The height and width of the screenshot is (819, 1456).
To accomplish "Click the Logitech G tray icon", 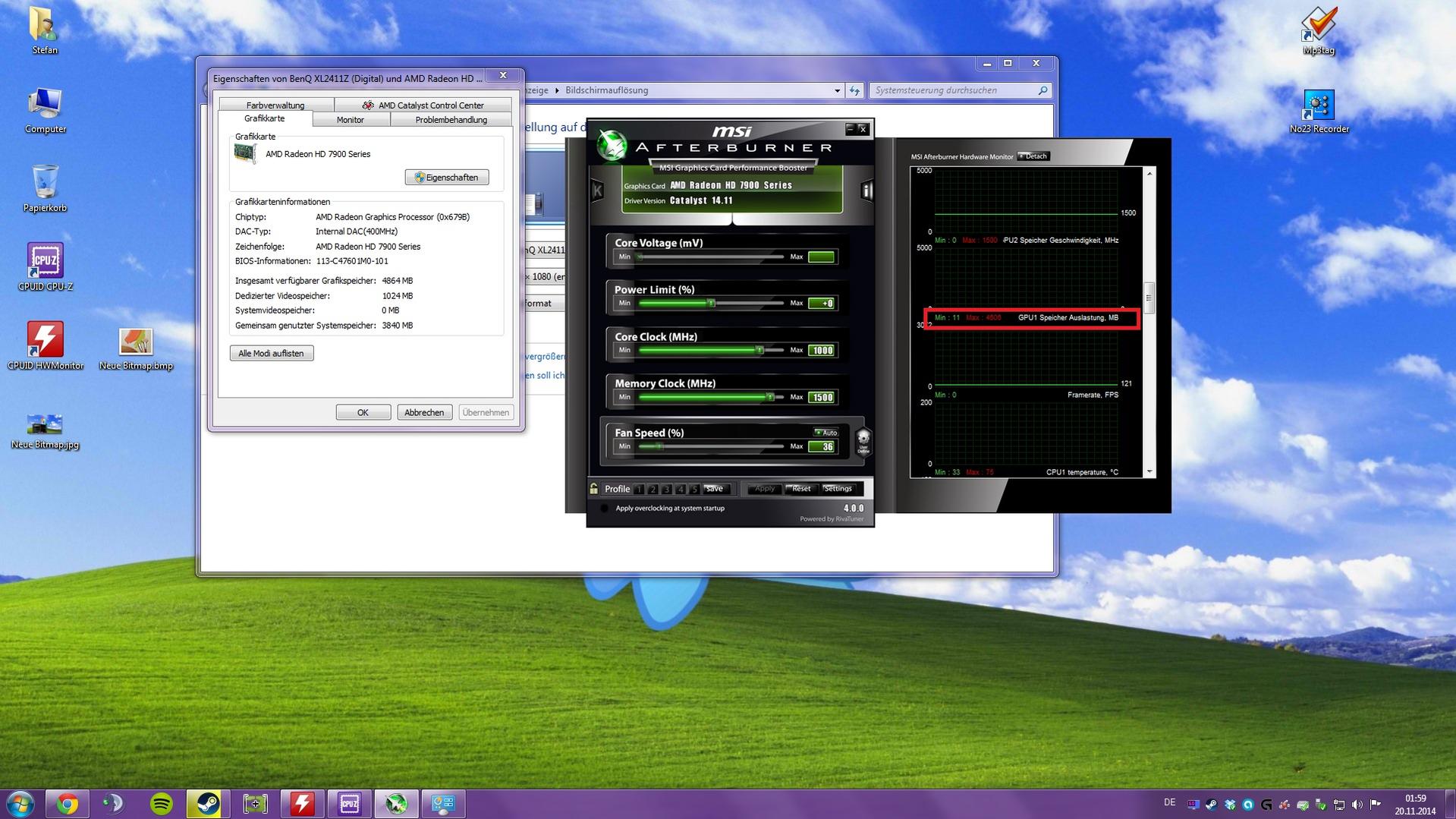I will click(1266, 804).
